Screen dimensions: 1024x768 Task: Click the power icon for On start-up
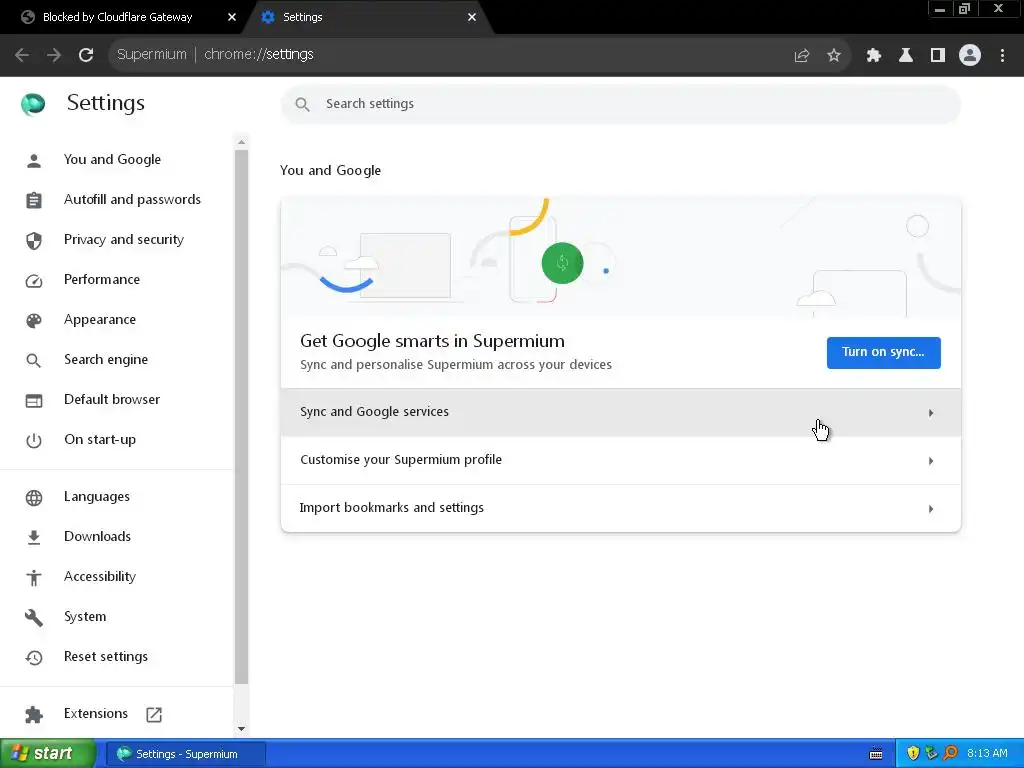34,440
